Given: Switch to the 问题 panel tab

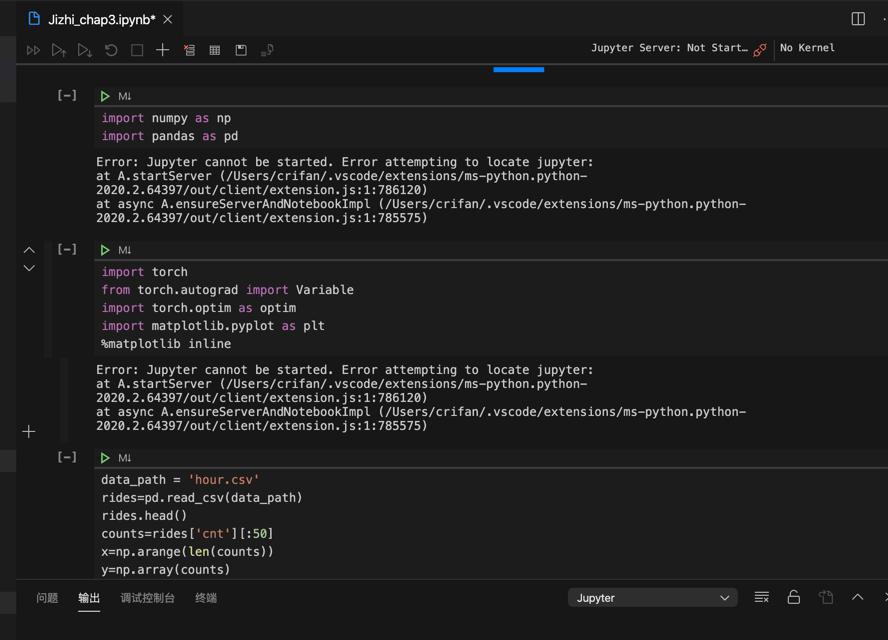Looking at the screenshot, I should tap(47, 598).
